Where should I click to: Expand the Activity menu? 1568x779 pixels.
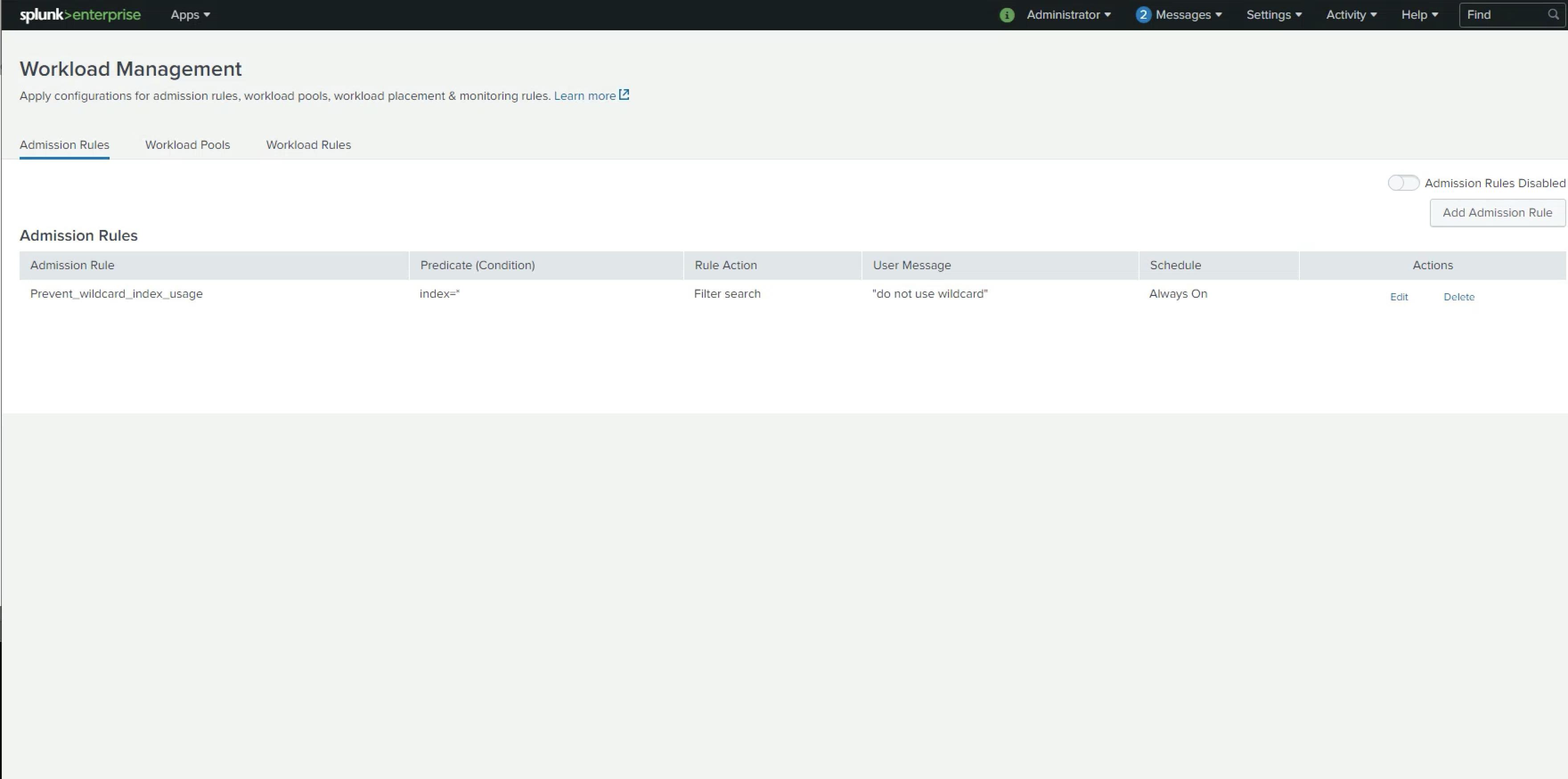coord(1351,15)
